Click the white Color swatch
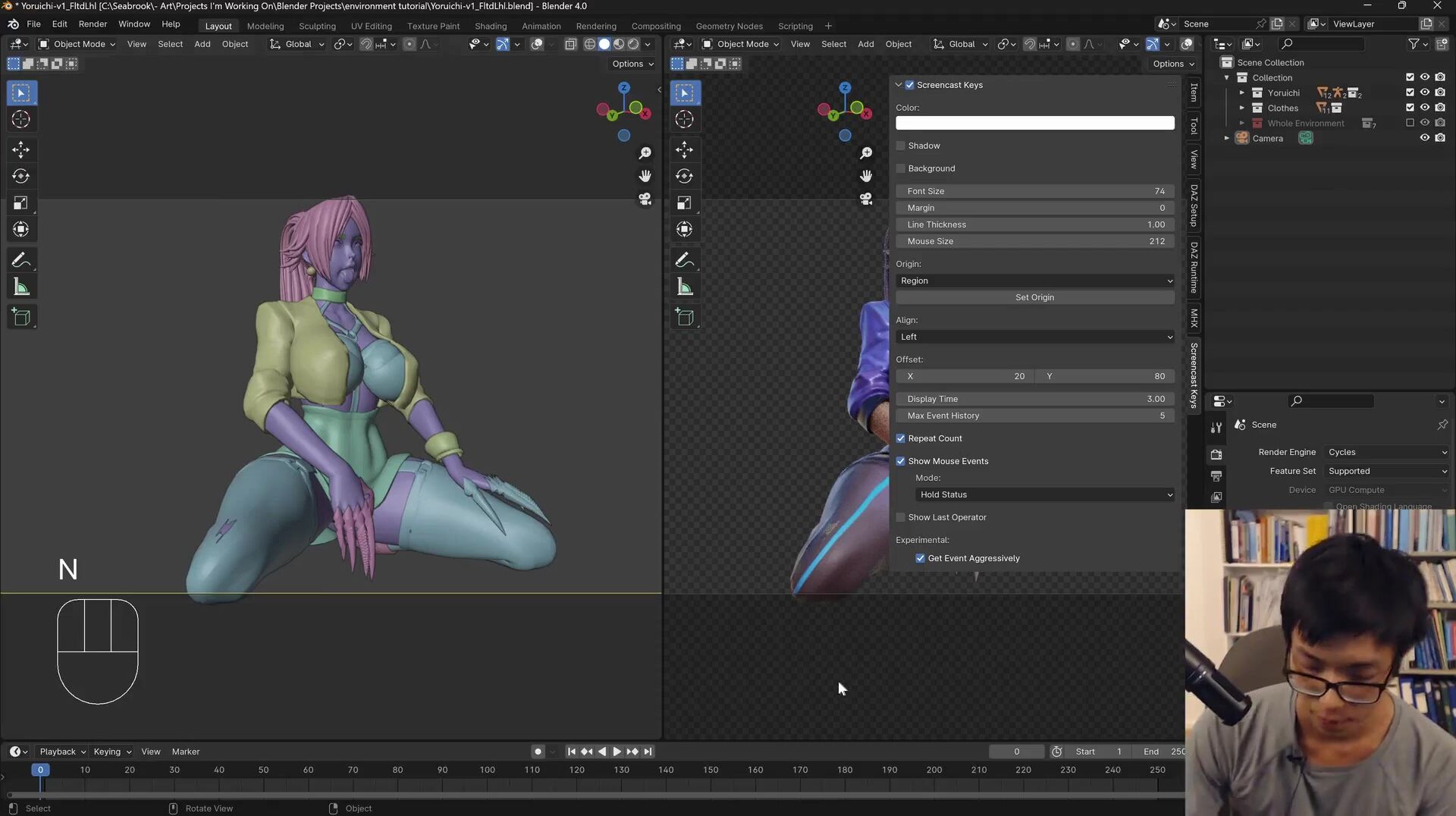This screenshot has height=816, width=1456. click(x=1034, y=123)
